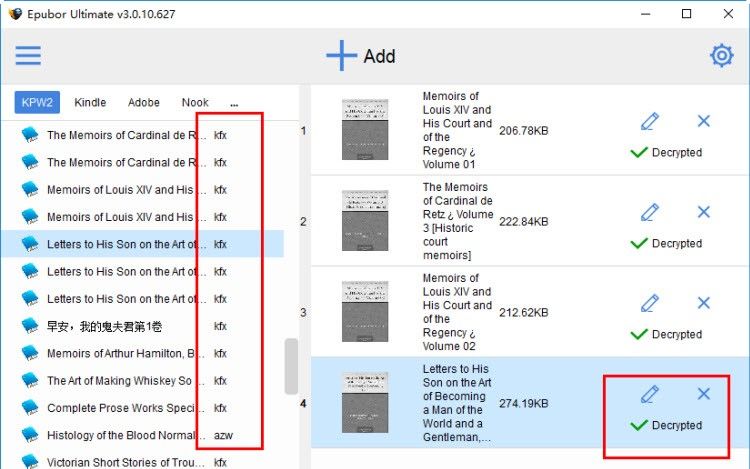The height and width of the screenshot is (469, 750).
Task: Open the Adobe tab
Action: click(x=143, y=102)
